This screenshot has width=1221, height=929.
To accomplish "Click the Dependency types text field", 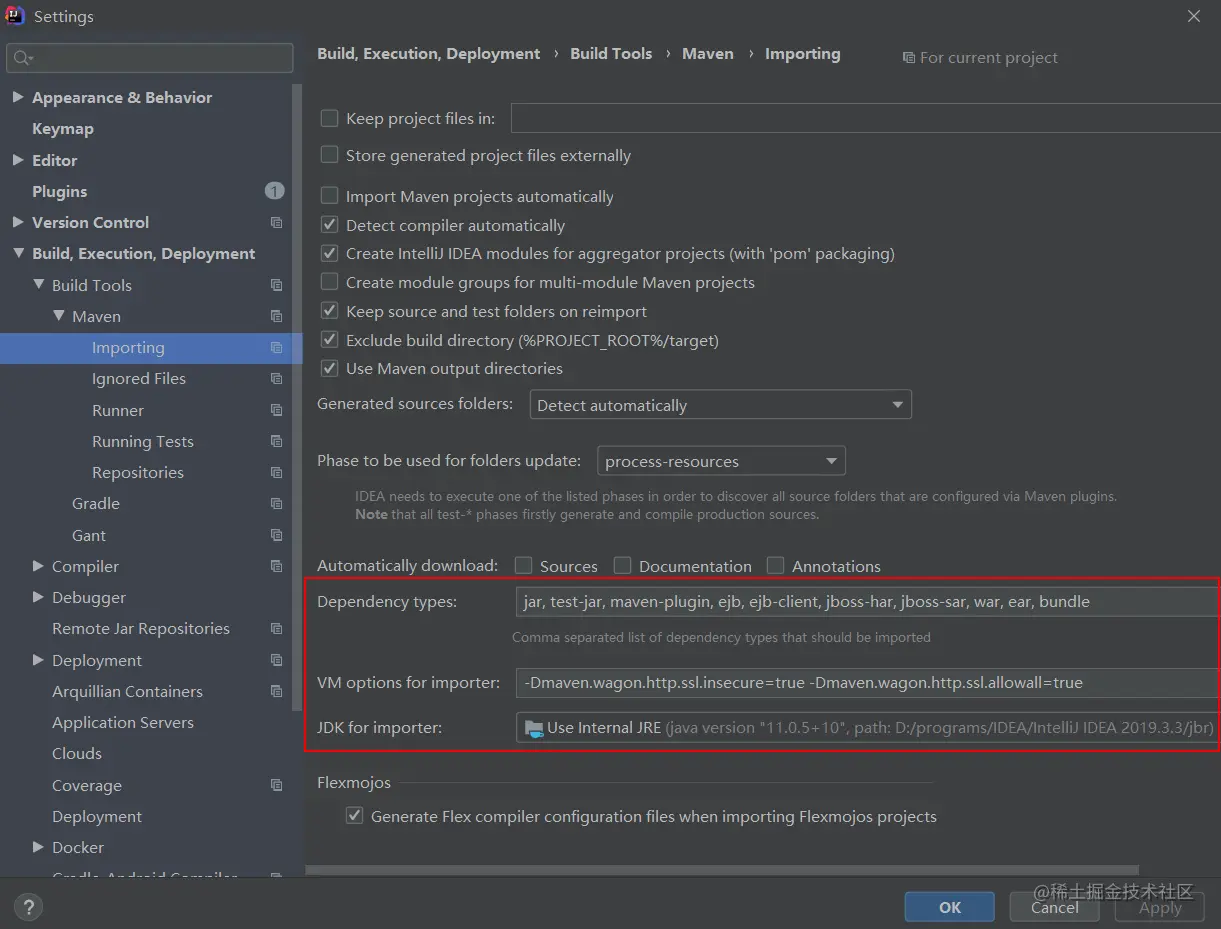I will click(867, 602).
